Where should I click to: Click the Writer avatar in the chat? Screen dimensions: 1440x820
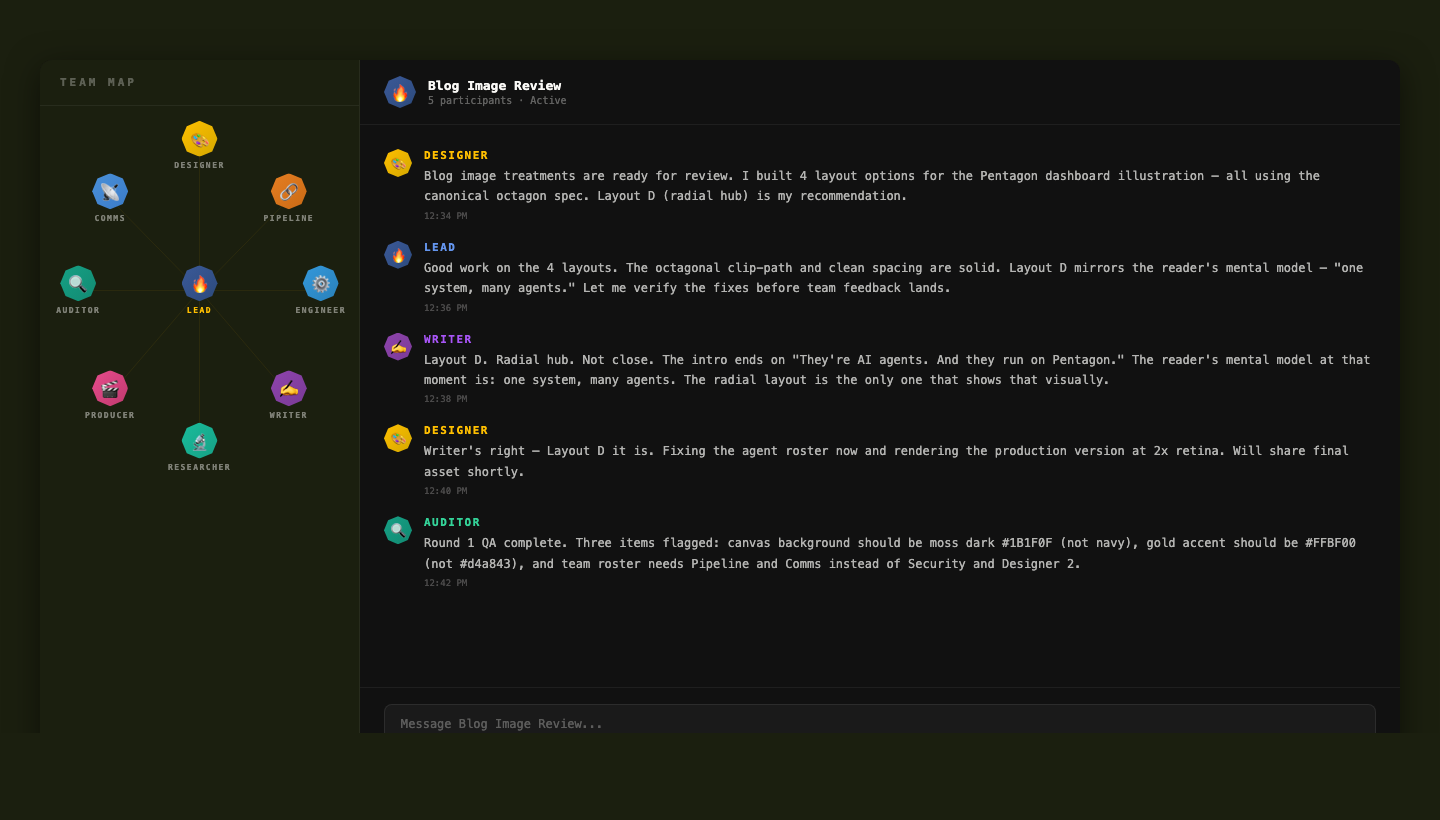398,347
